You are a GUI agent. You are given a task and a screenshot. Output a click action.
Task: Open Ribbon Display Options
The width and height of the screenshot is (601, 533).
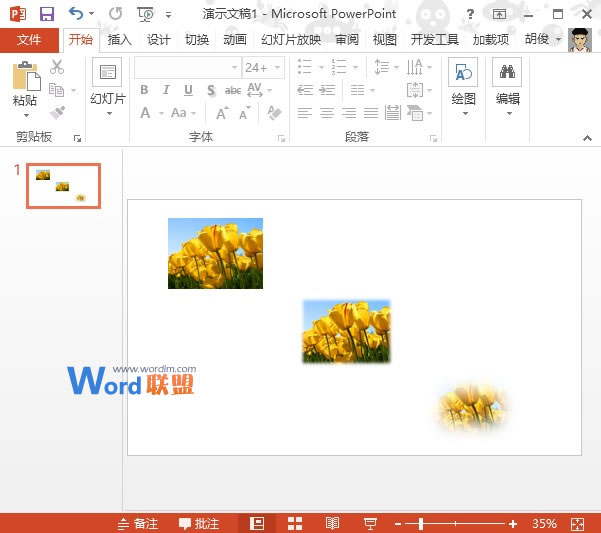(x=499, y=15)
